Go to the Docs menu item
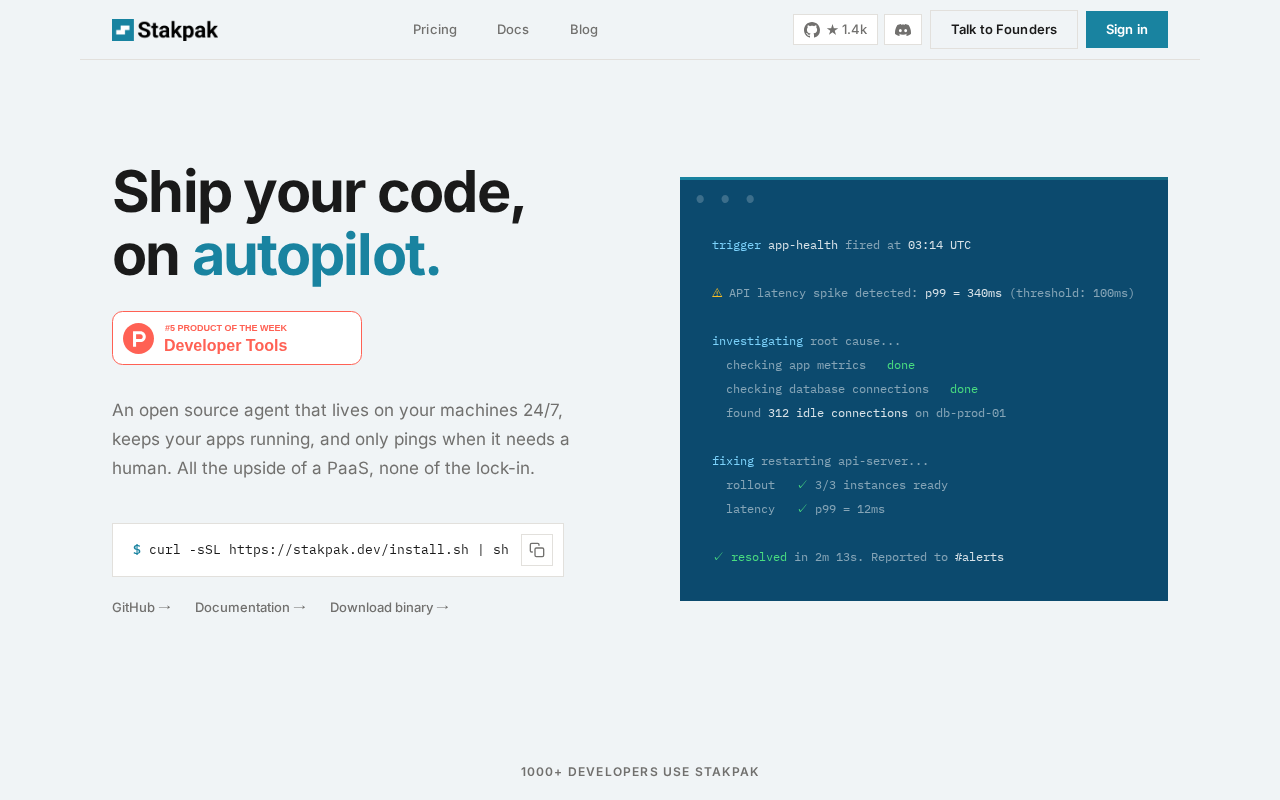The width and height of the screenshot is (1280, 800). [513, 30]
